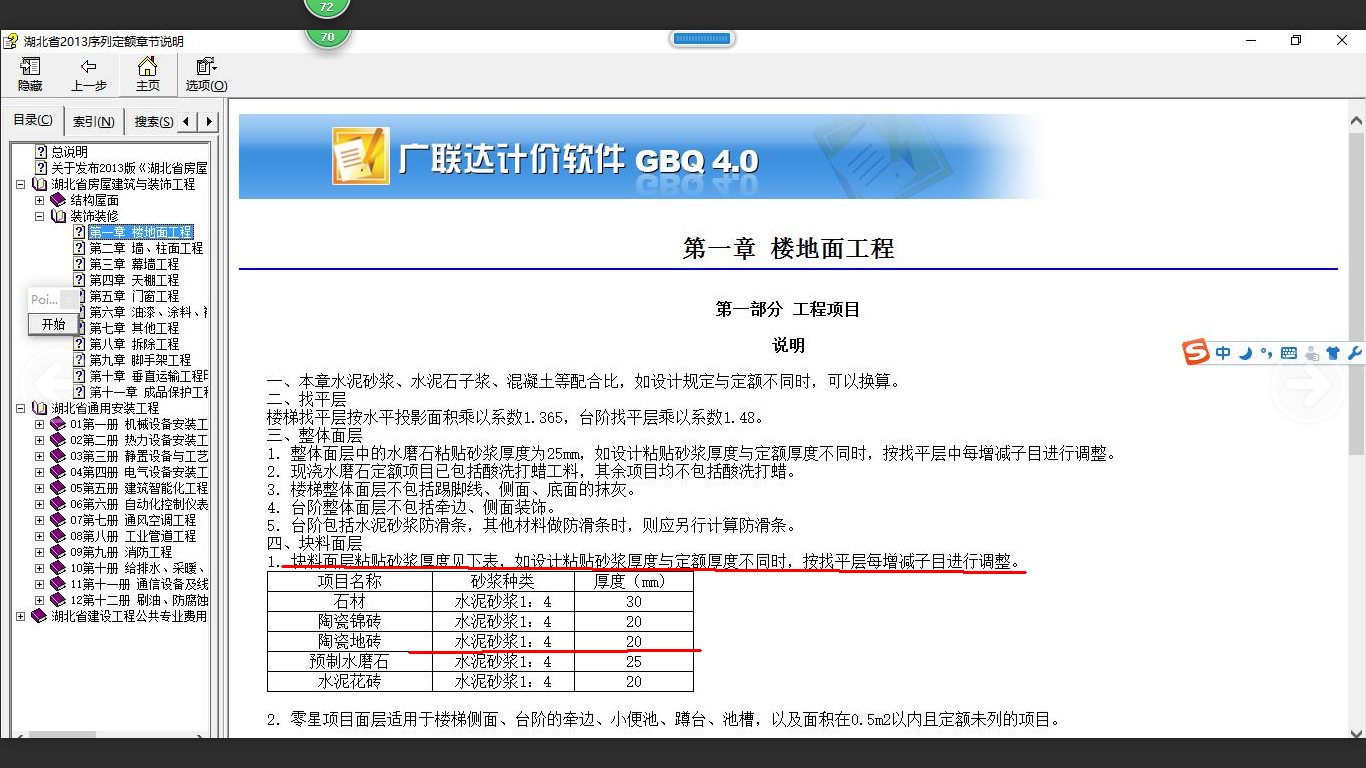
Task: Open the wrench toolbox icon
Action: [1355, 353]
